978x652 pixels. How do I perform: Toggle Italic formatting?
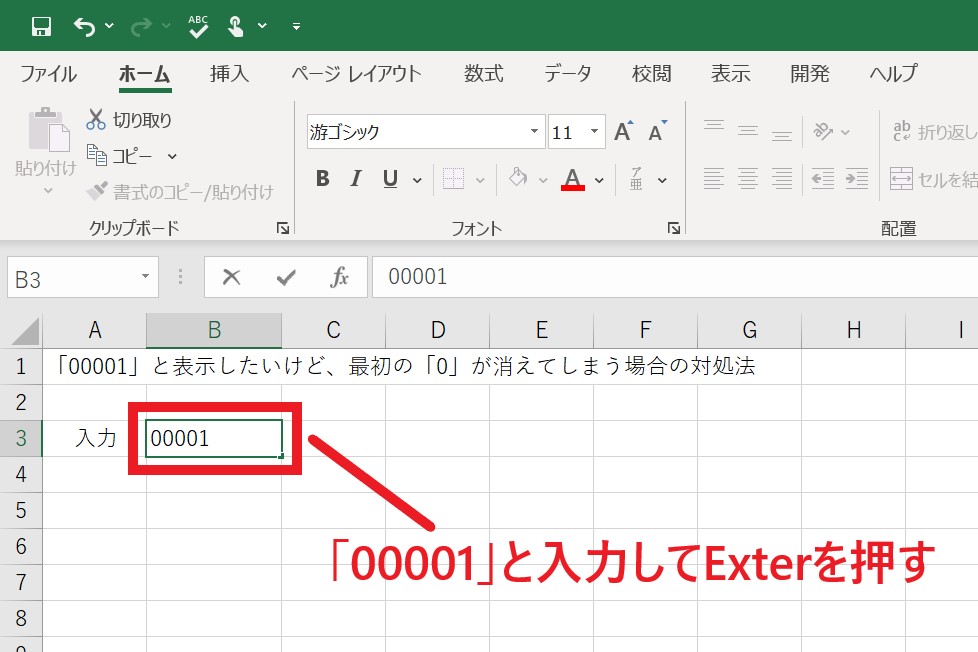click(356, 179)
